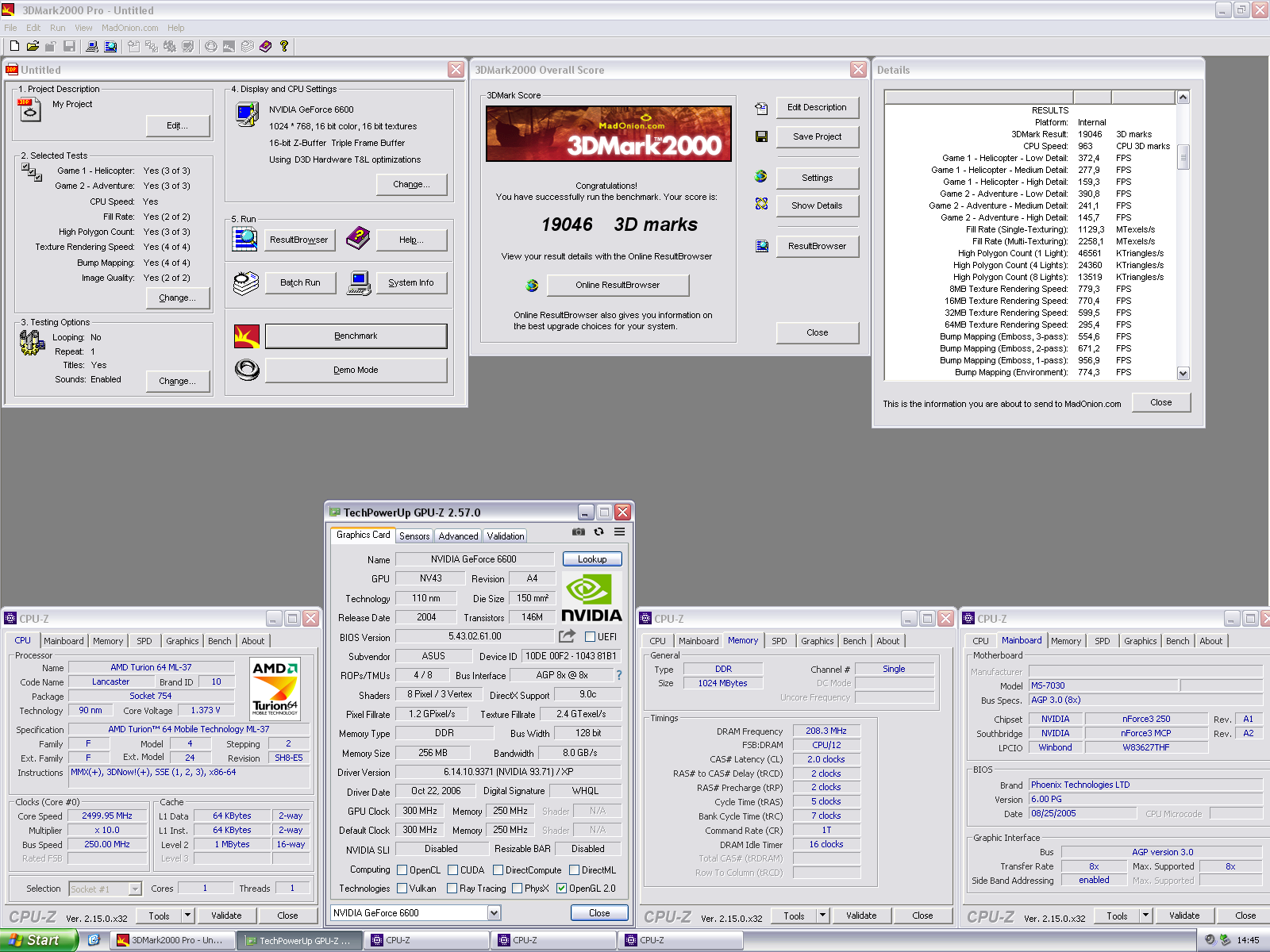The height and width of the screenshot is (952, 1270).
Task: Click the BIOS export share icon
Action: (567, 636)
